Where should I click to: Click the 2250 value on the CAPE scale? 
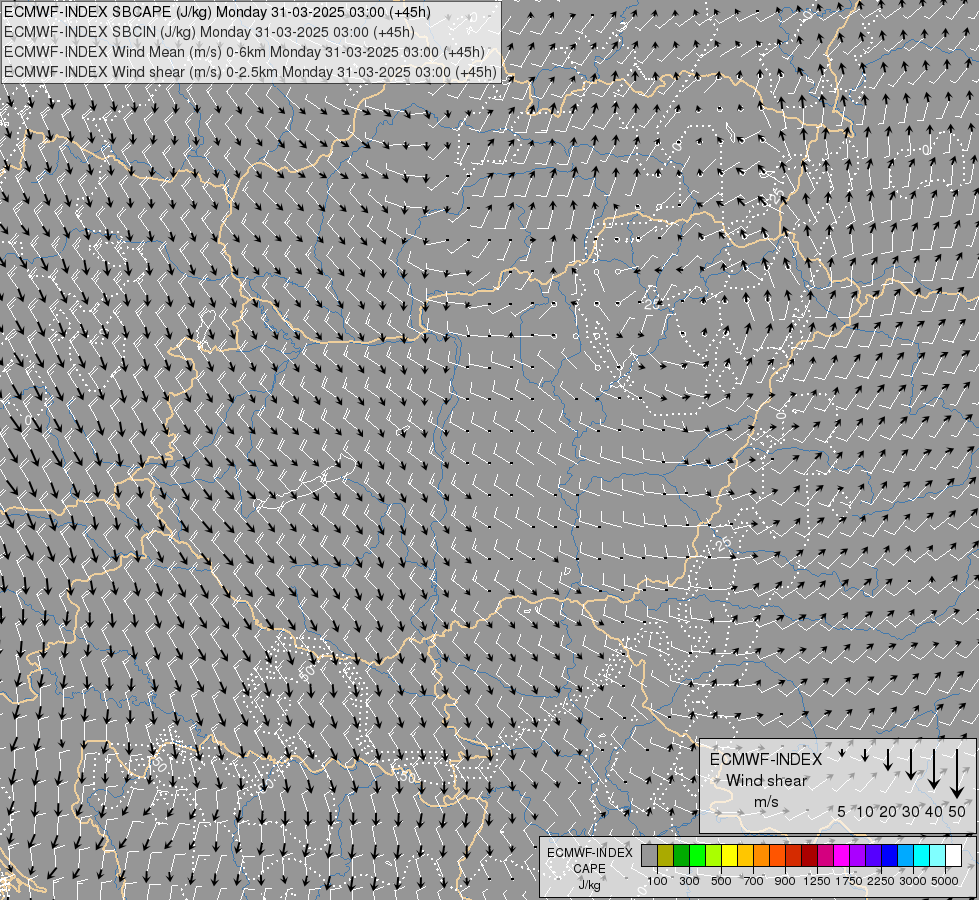pos(880,881)
